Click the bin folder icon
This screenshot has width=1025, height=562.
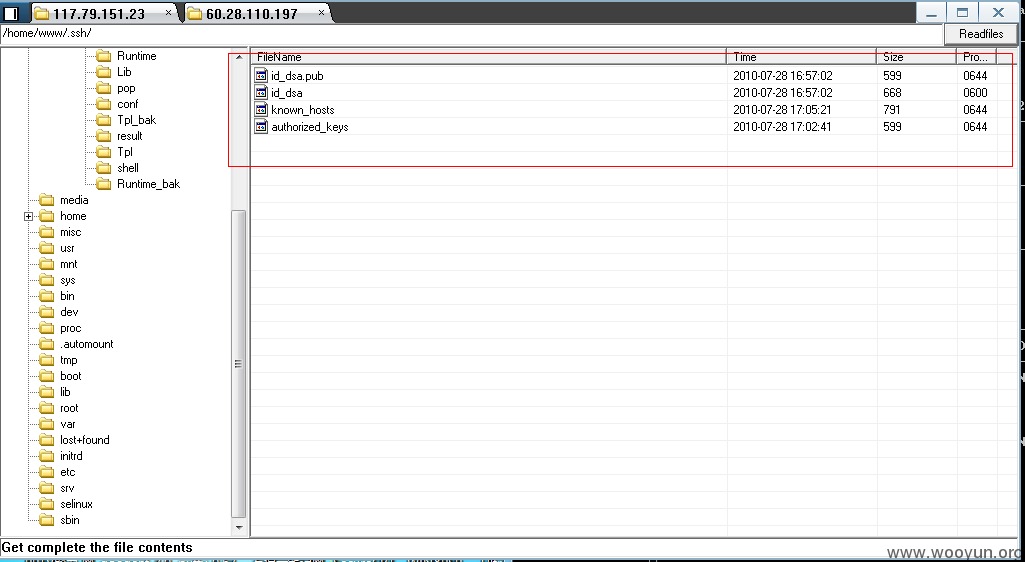point(46,296)
